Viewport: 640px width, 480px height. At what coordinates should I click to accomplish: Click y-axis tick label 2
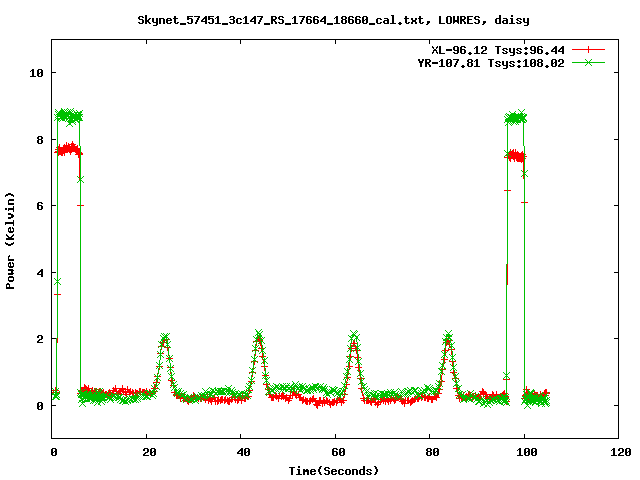(x=40, y=339)
